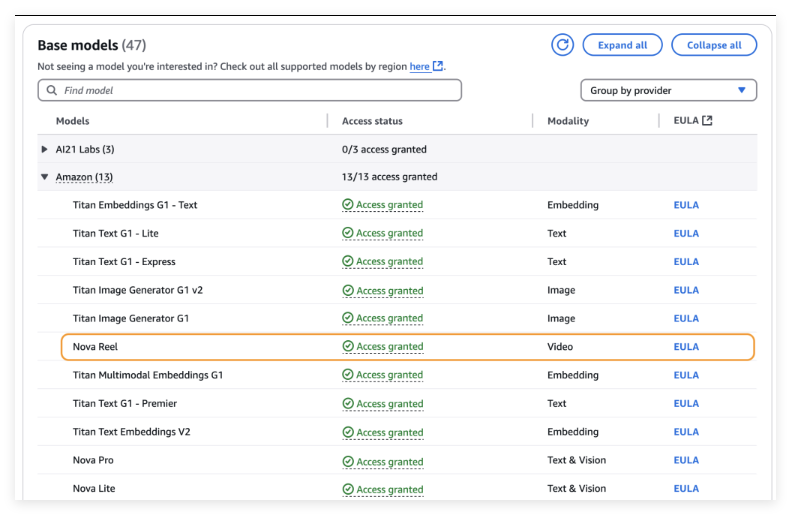Click the Expand all button
Screen dimensions: 791x515
622,45
